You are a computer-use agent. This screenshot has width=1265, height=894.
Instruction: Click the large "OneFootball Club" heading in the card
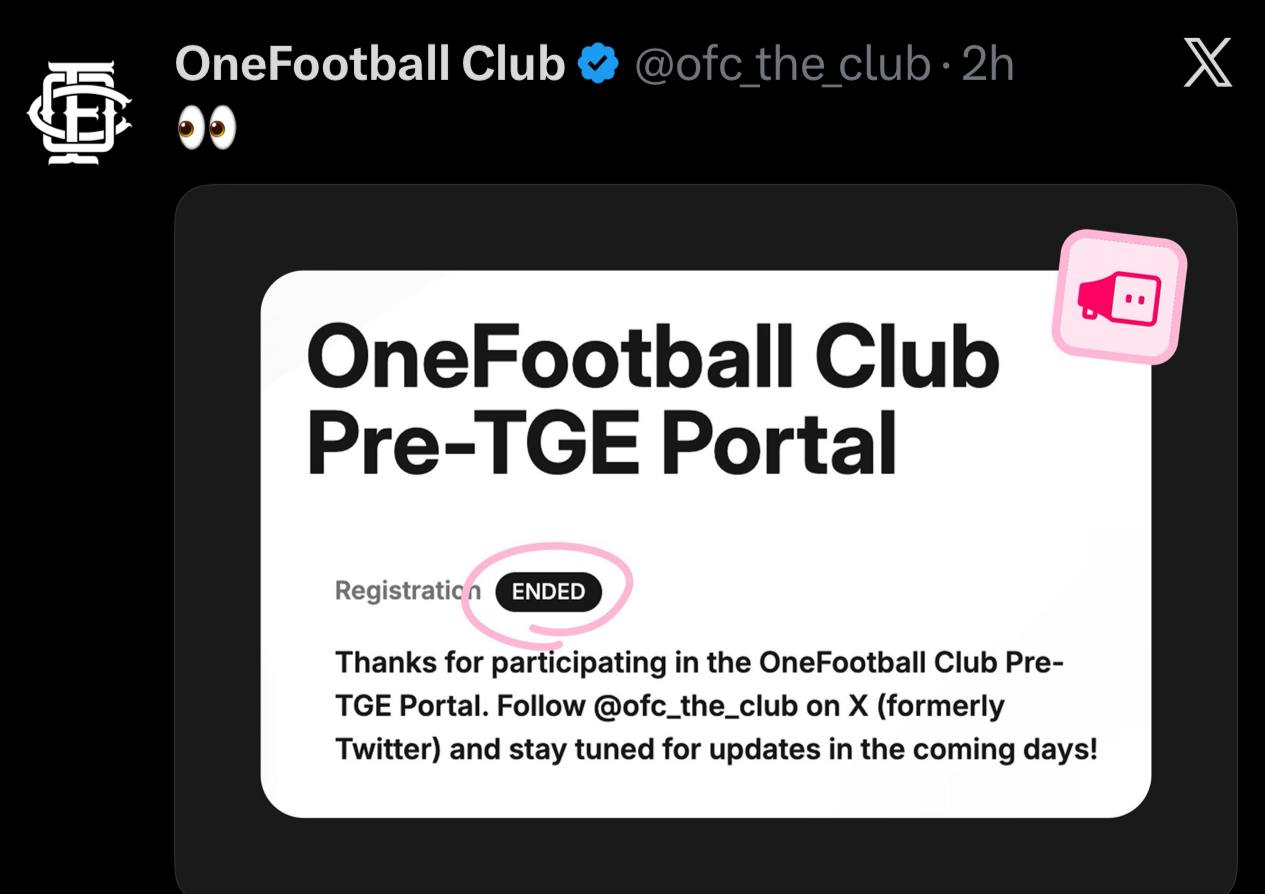pyautogui.click(x=652, y=357)
